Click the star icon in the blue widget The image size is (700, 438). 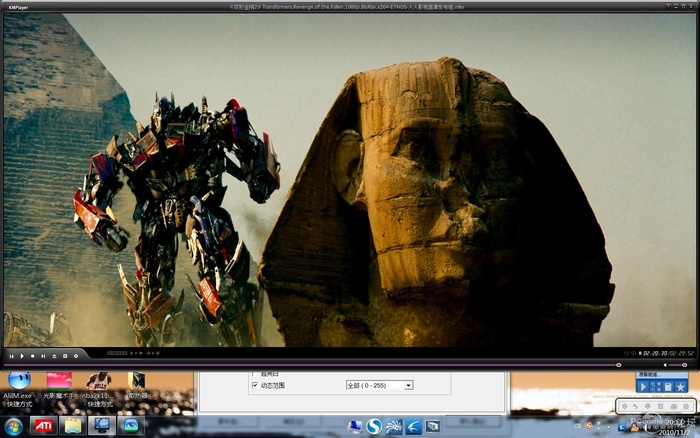[681, 386]
